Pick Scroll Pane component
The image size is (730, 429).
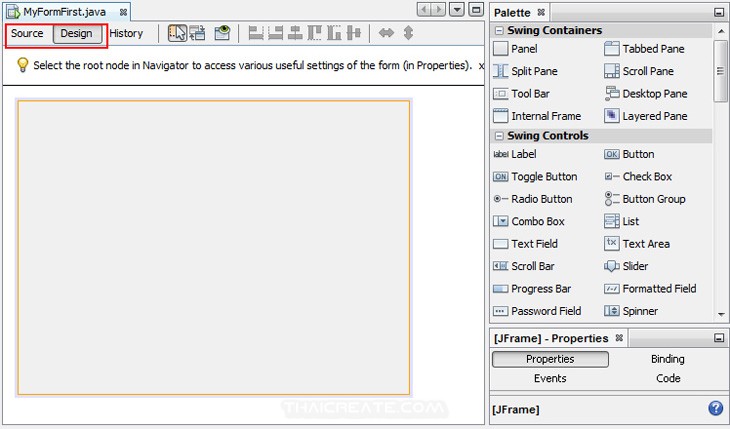[x=639, y=71]
